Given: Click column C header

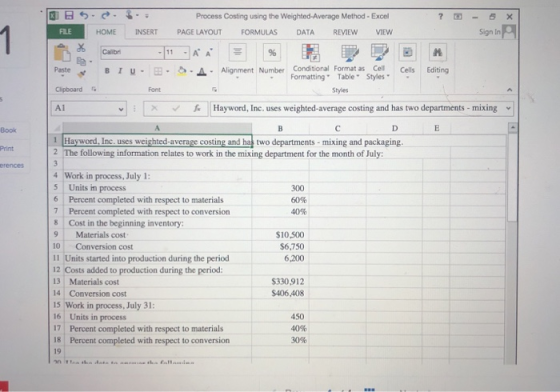Looking at the screenshot, I should pyautogui.click(x=338, y=128).
